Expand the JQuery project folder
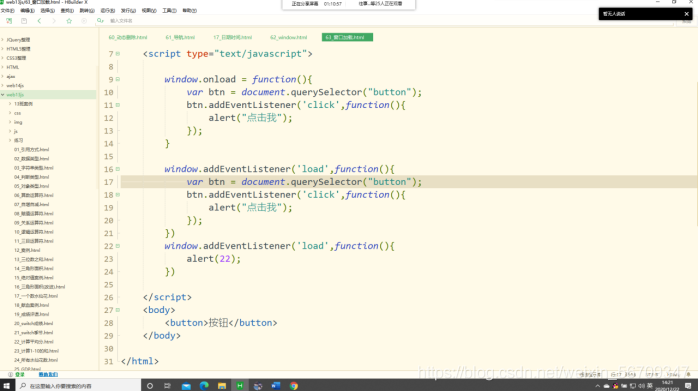Viewport: 699px width, 391px height. point(3,40)
